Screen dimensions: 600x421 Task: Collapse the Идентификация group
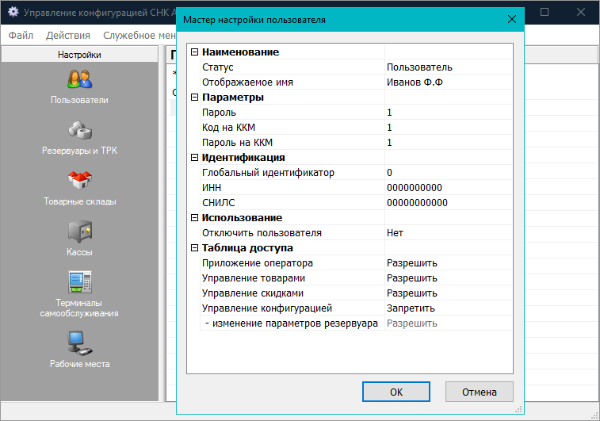pos(194,158)
